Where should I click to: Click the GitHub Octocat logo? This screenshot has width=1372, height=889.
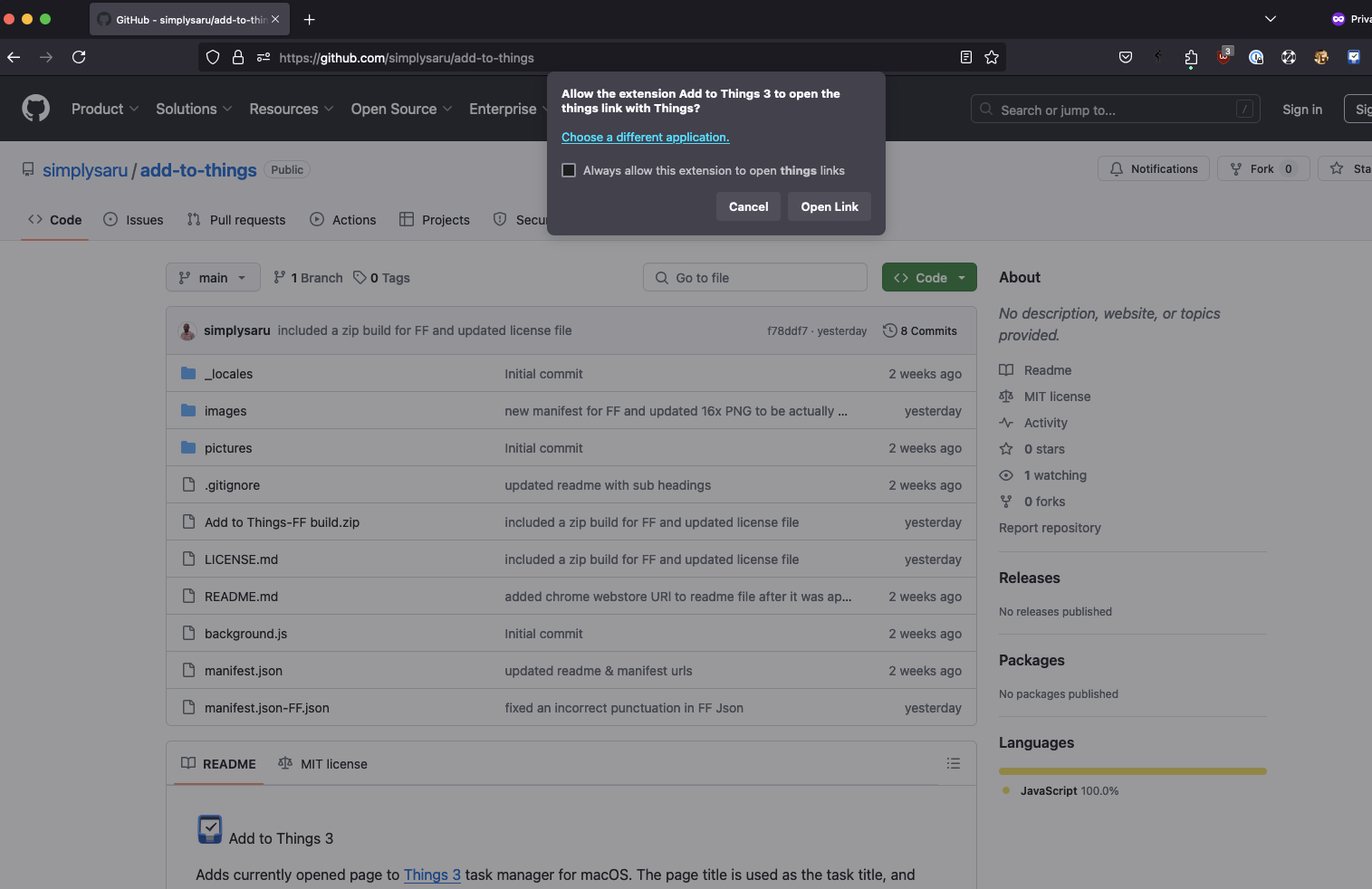tap(36, 109)
